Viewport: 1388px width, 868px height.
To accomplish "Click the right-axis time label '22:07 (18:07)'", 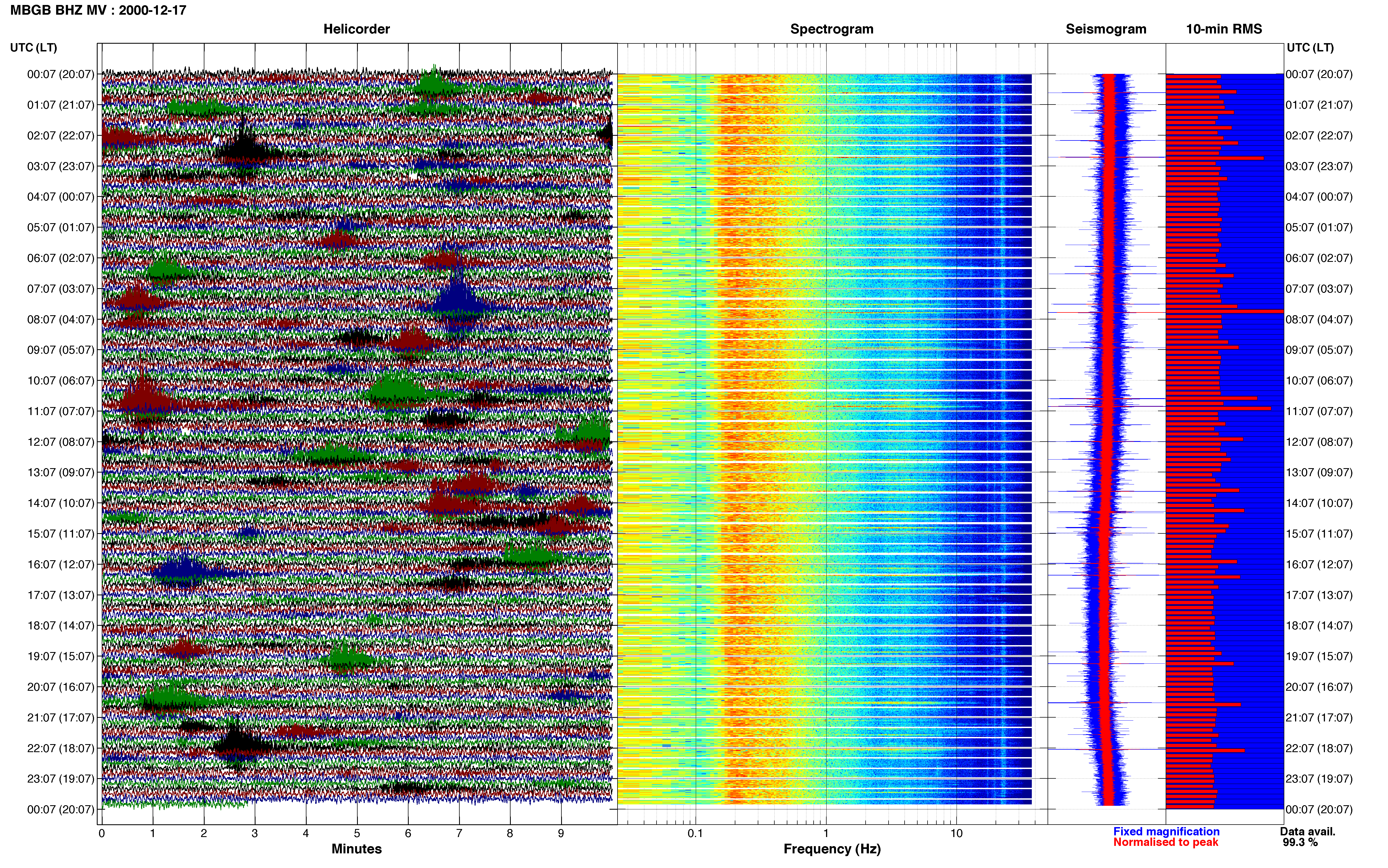I will tap(1319, 748).
